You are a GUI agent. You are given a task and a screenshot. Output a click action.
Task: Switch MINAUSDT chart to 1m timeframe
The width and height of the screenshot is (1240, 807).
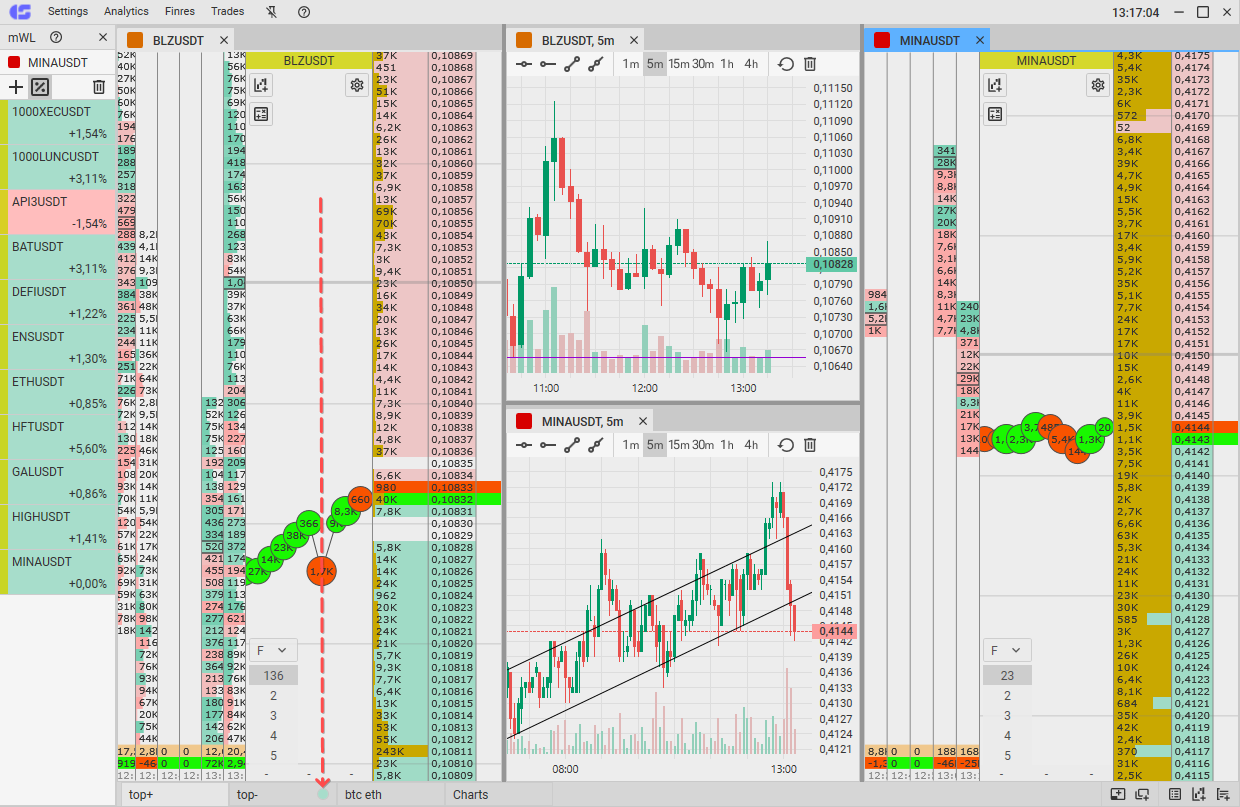coord(631,445)
